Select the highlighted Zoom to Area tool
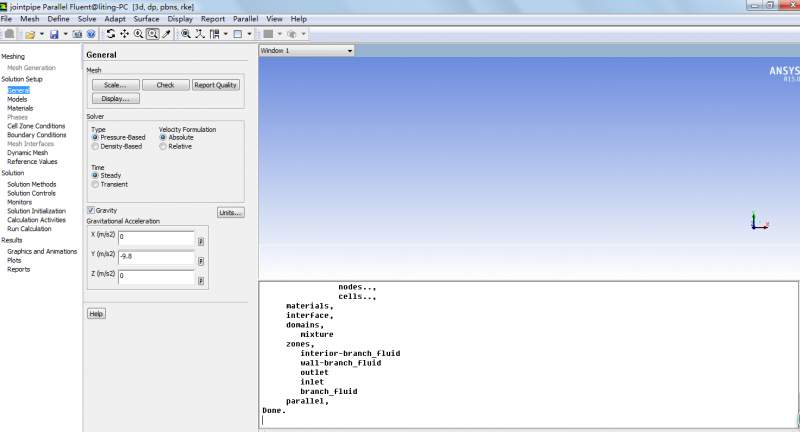The height and width of the screenshot is (432, 800). [x=152, y=34]
